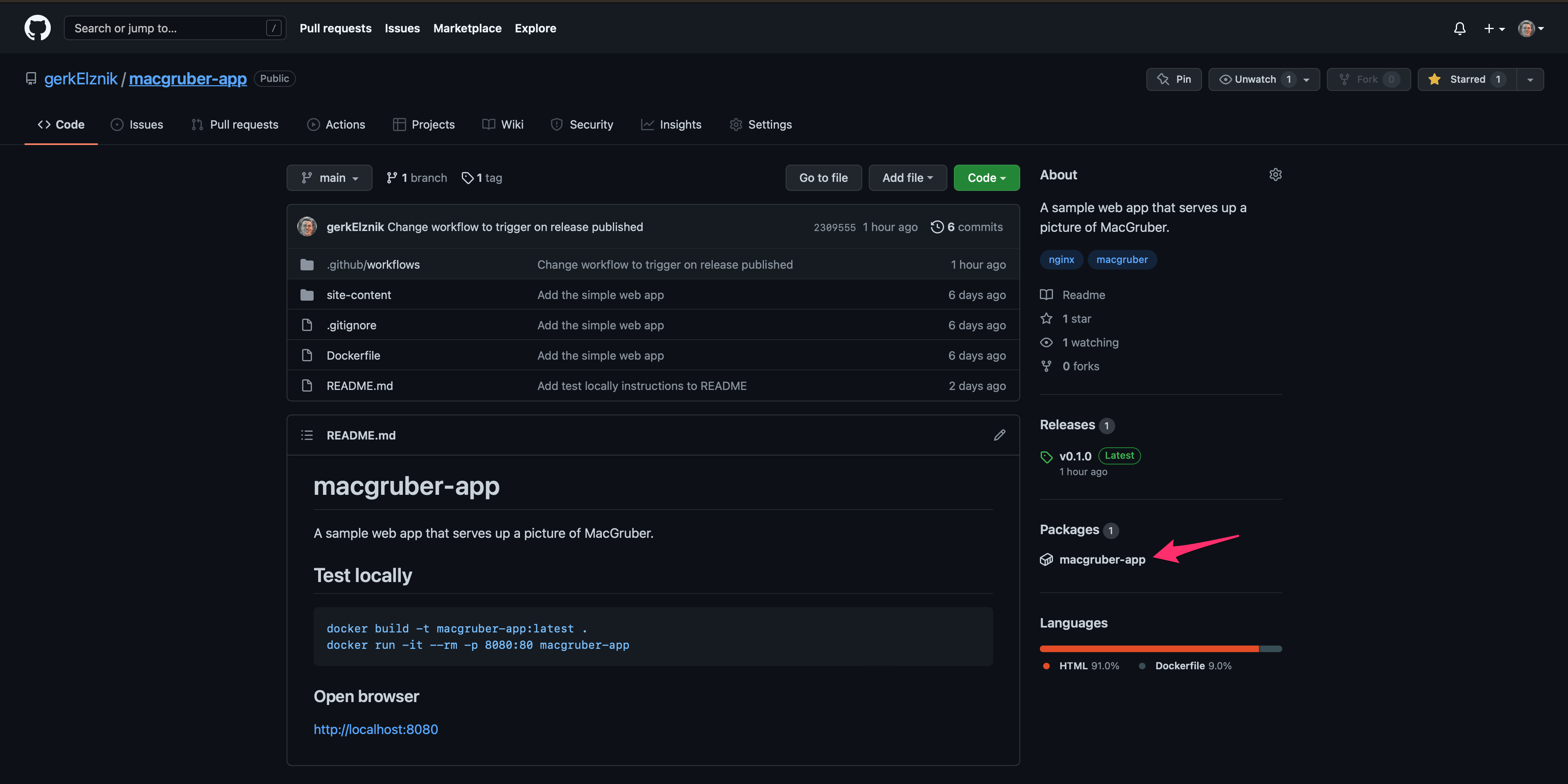
Task: Click the eye icon beside 1 watching
Action: tap(1046, 342)
